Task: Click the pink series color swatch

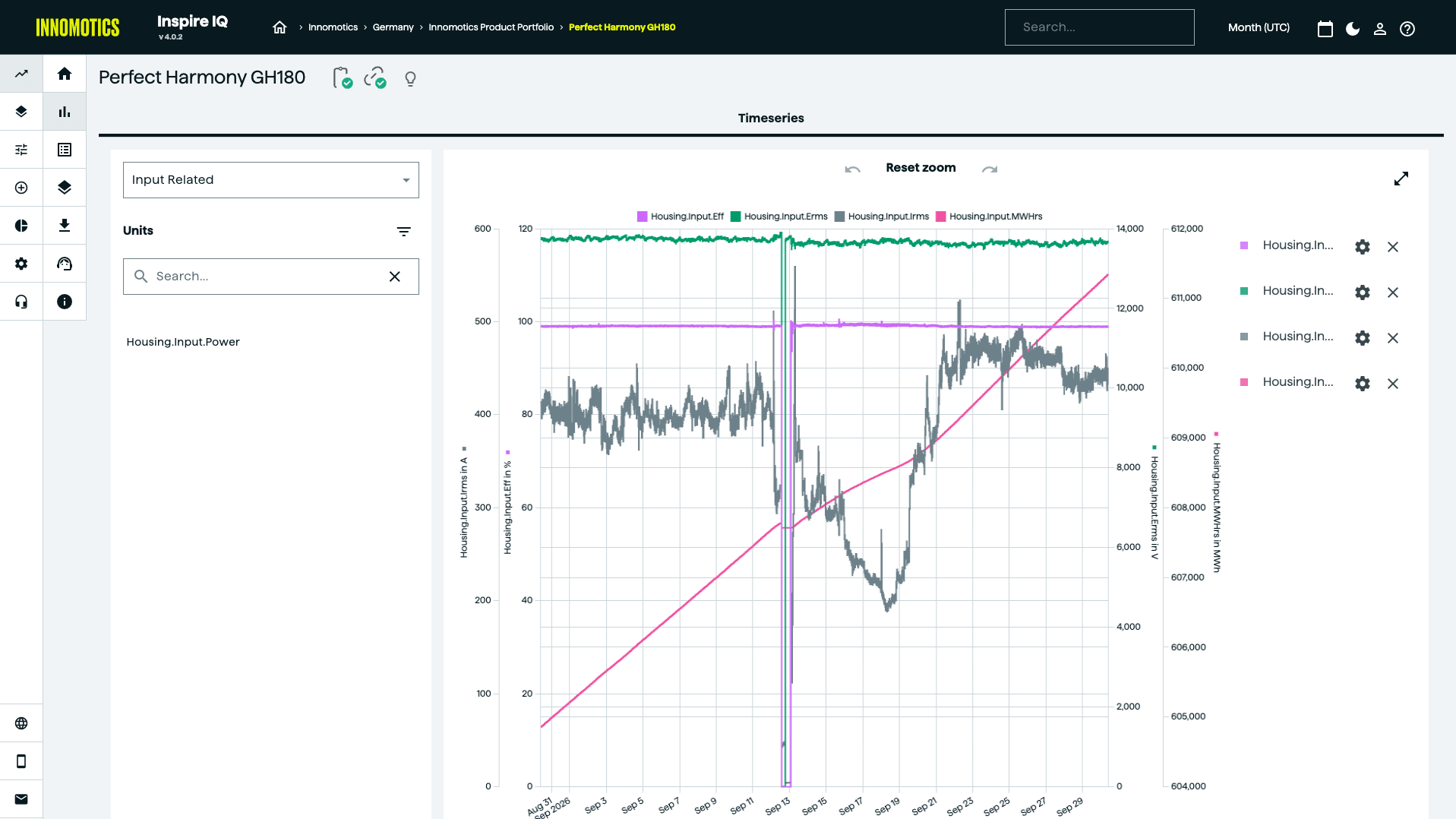Action: (1244, 382)
